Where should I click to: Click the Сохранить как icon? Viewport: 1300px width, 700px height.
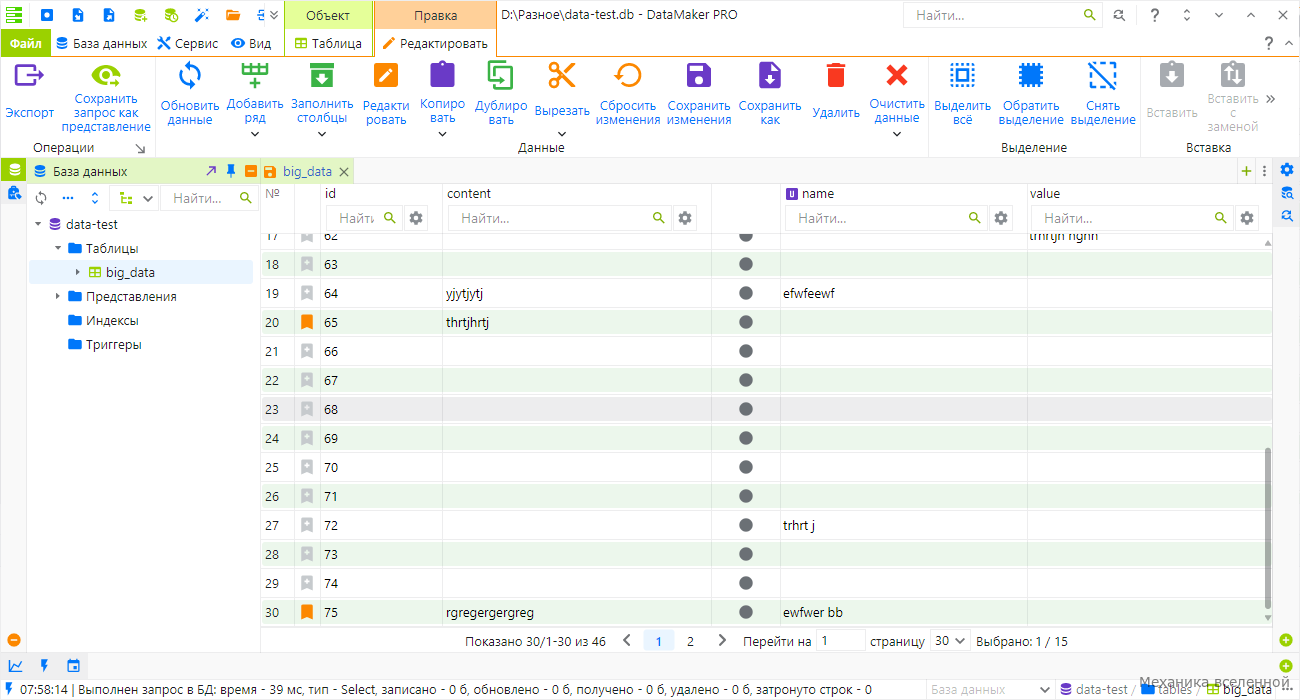pyautogui.click(x=770, y=75)
